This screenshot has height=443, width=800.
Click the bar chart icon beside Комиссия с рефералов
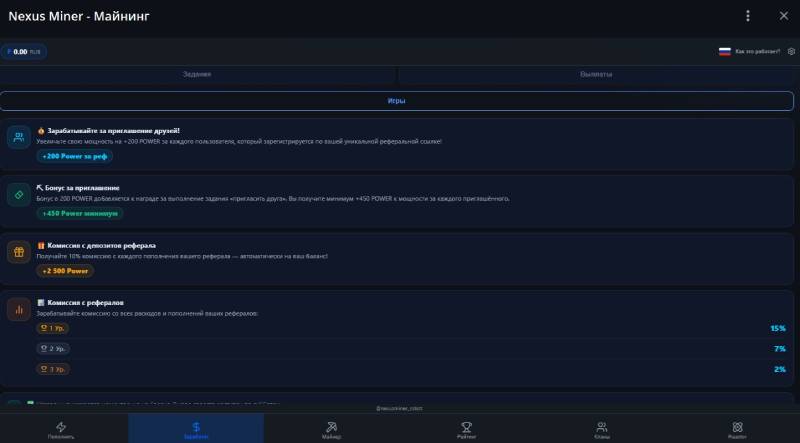[19, 309]
